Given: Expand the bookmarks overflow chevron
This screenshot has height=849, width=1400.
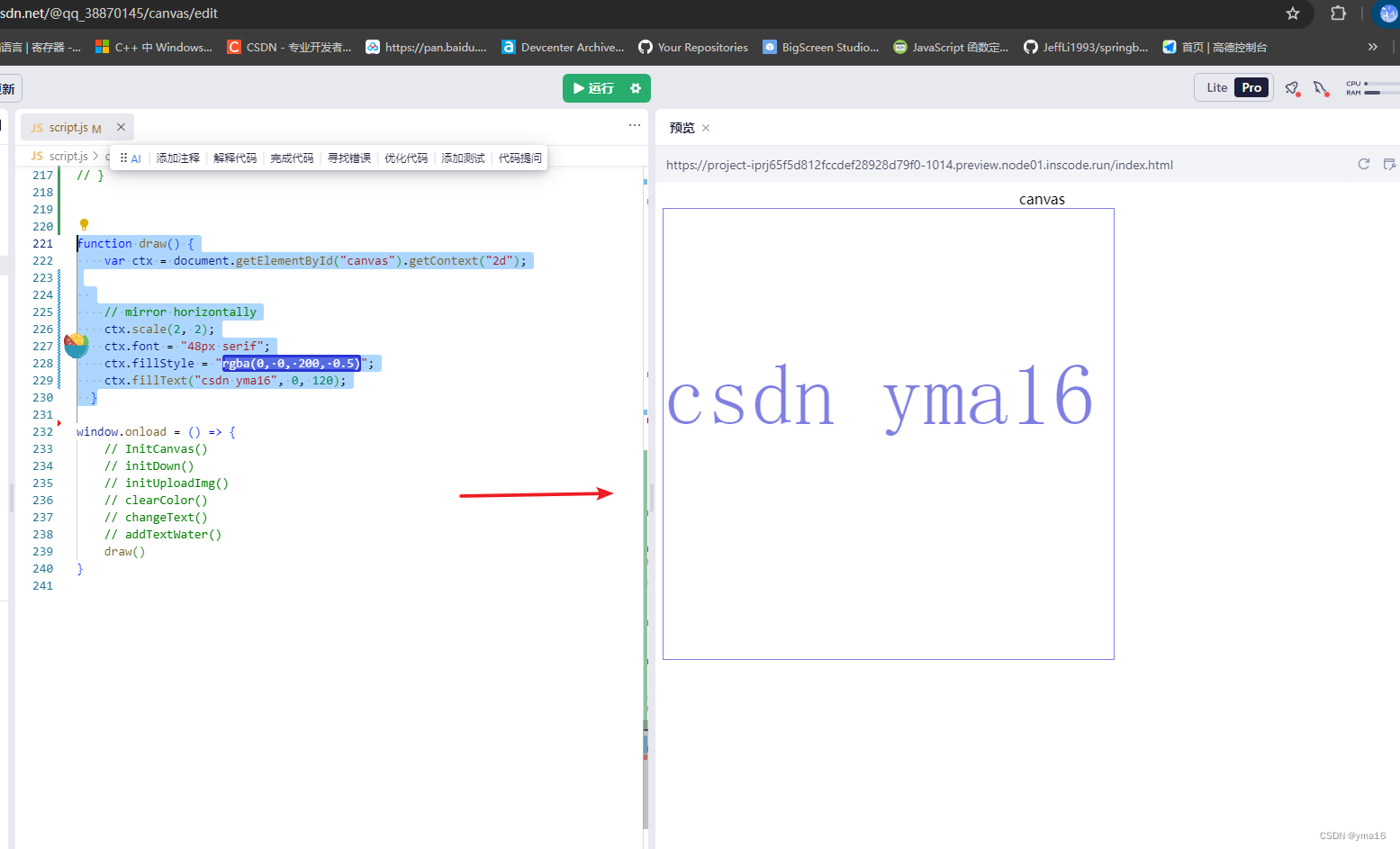Looking at the screenshot, I should 1373,47.
